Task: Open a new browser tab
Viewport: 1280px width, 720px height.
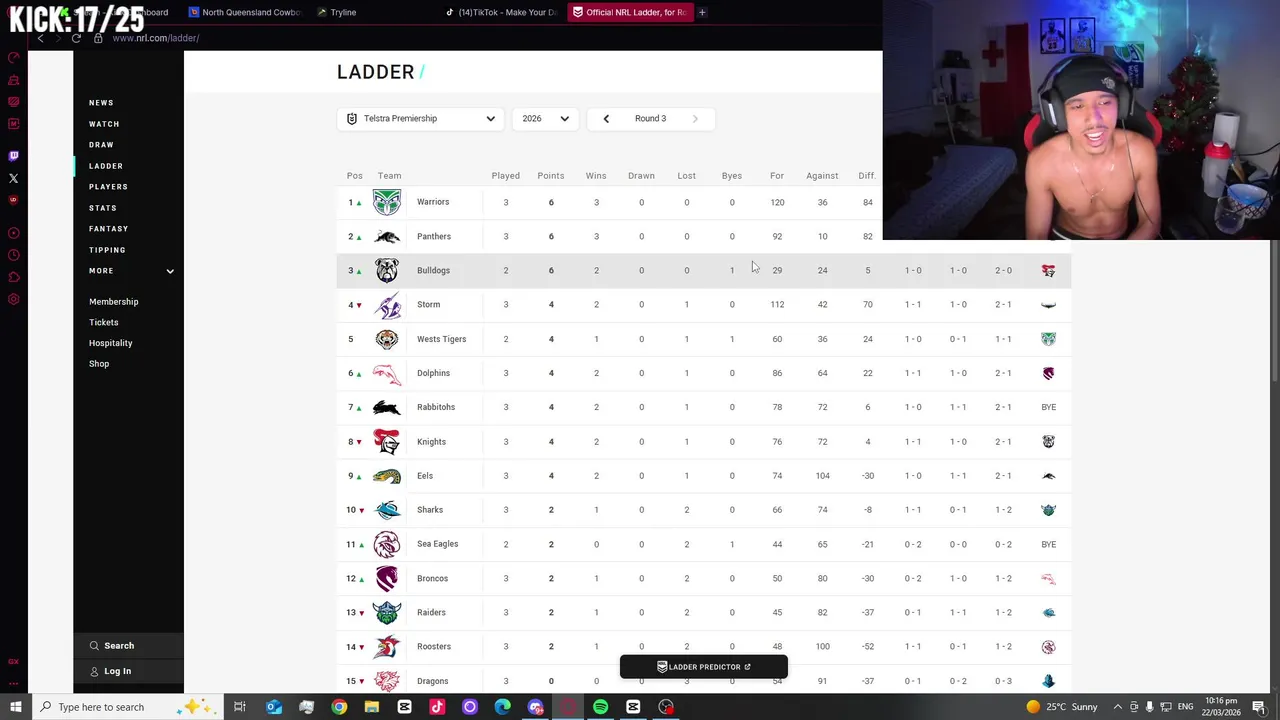Action: [x=702, y=12]
